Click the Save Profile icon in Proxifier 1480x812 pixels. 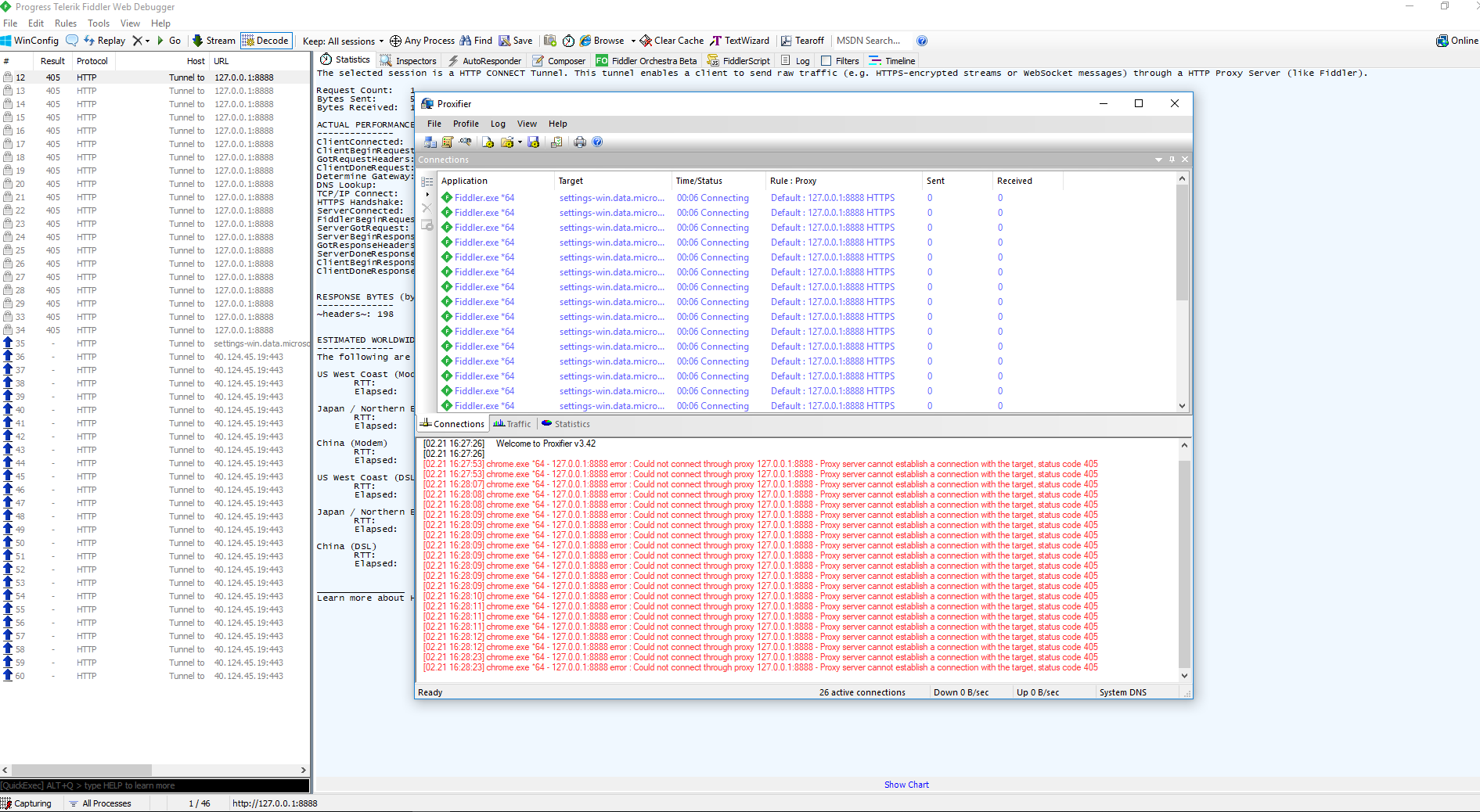point(534,142)
